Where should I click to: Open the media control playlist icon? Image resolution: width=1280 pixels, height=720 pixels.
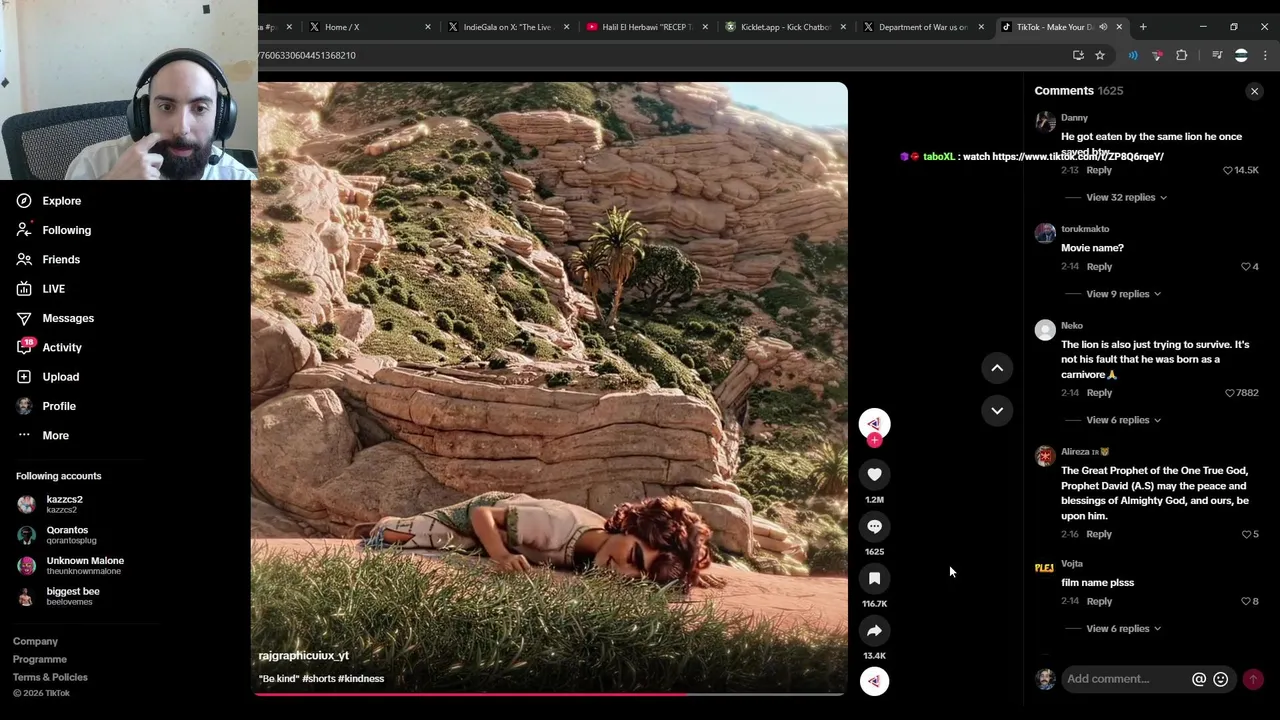[x=1217, y=55]
